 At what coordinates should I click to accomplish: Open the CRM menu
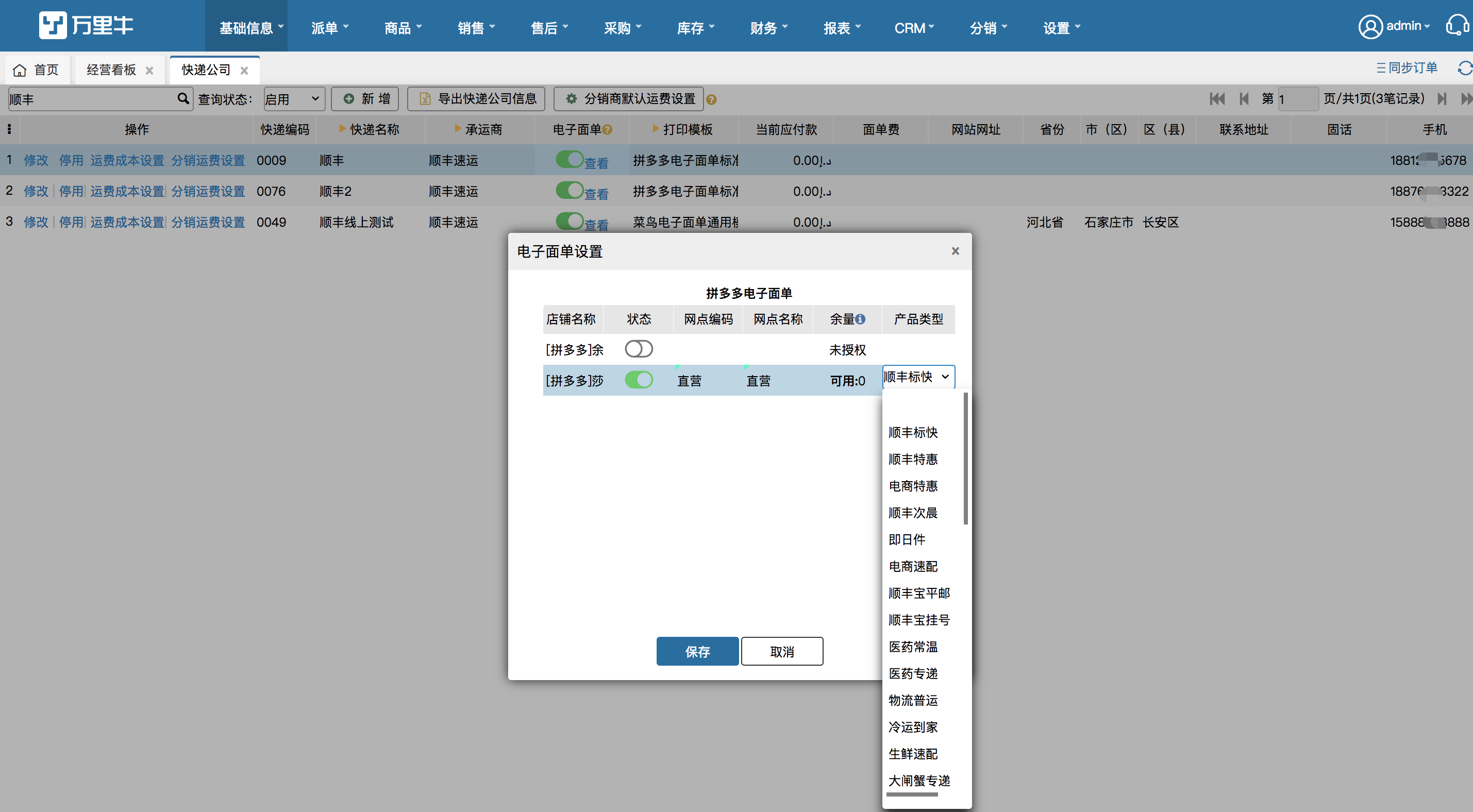(914, 28)
